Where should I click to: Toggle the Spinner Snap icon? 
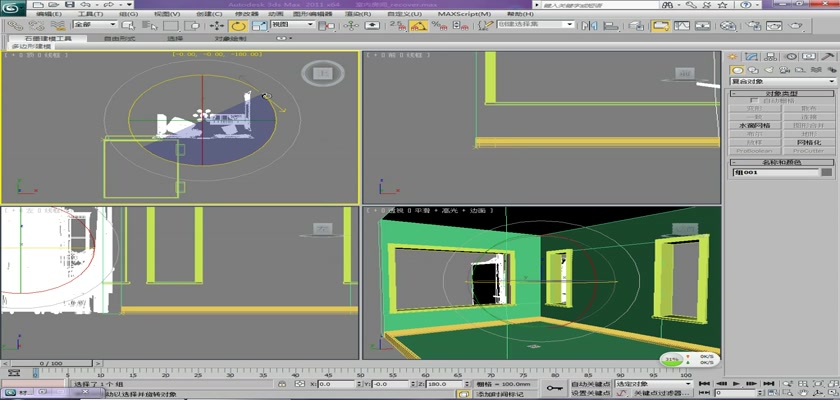(460, 25)
